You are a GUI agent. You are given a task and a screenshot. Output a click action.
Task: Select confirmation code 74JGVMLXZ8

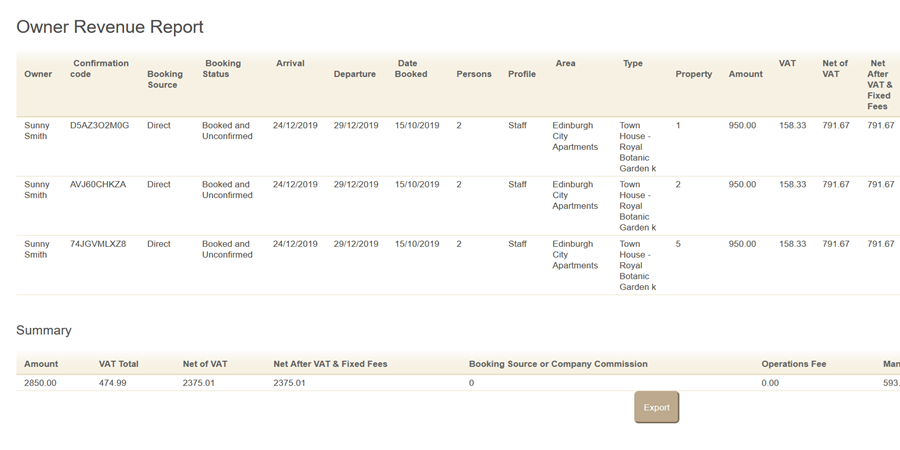(98, 244)
